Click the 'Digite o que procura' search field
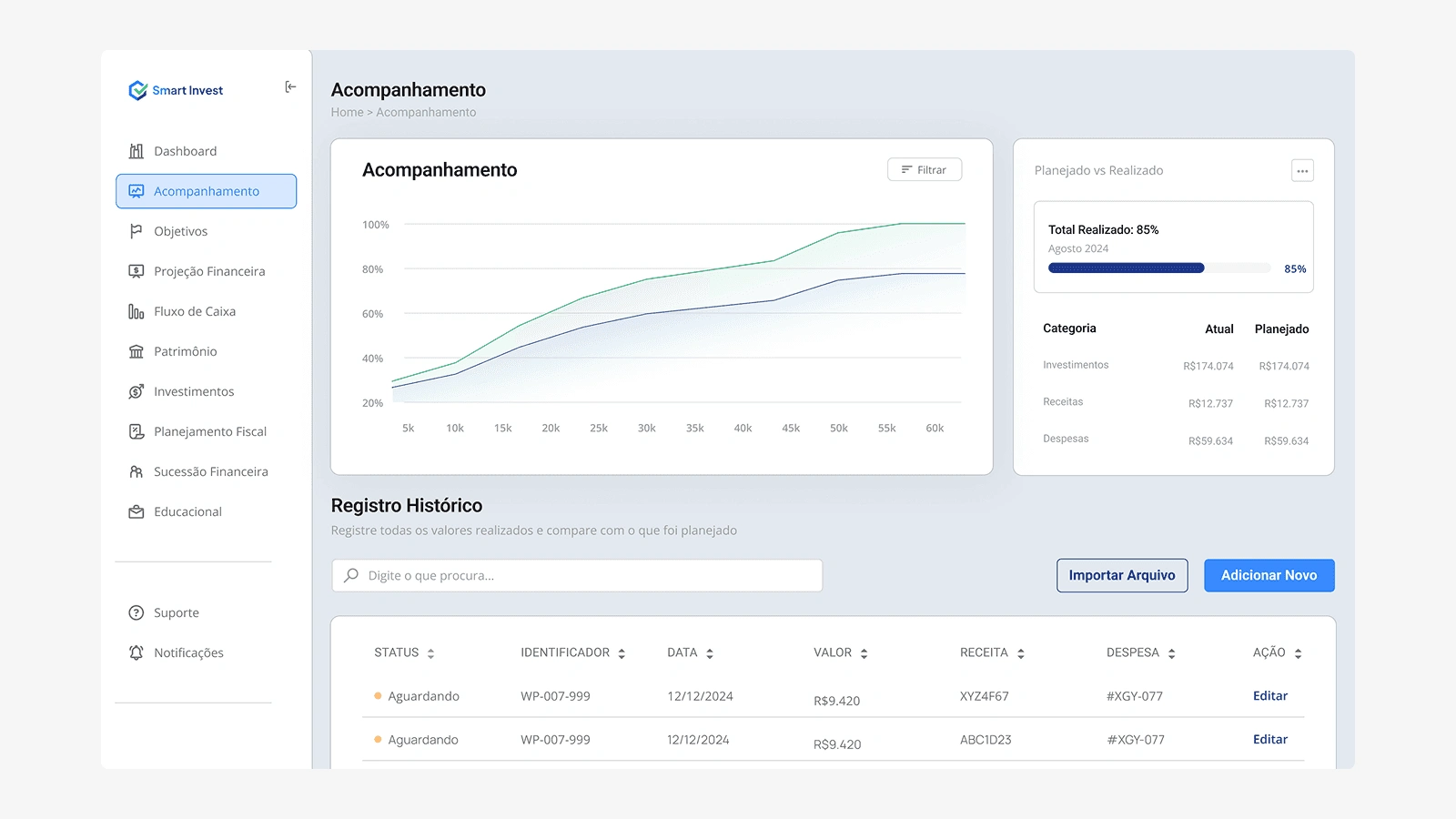The image size is (1456, 819). pyautogui.click(x=577, y=575)
